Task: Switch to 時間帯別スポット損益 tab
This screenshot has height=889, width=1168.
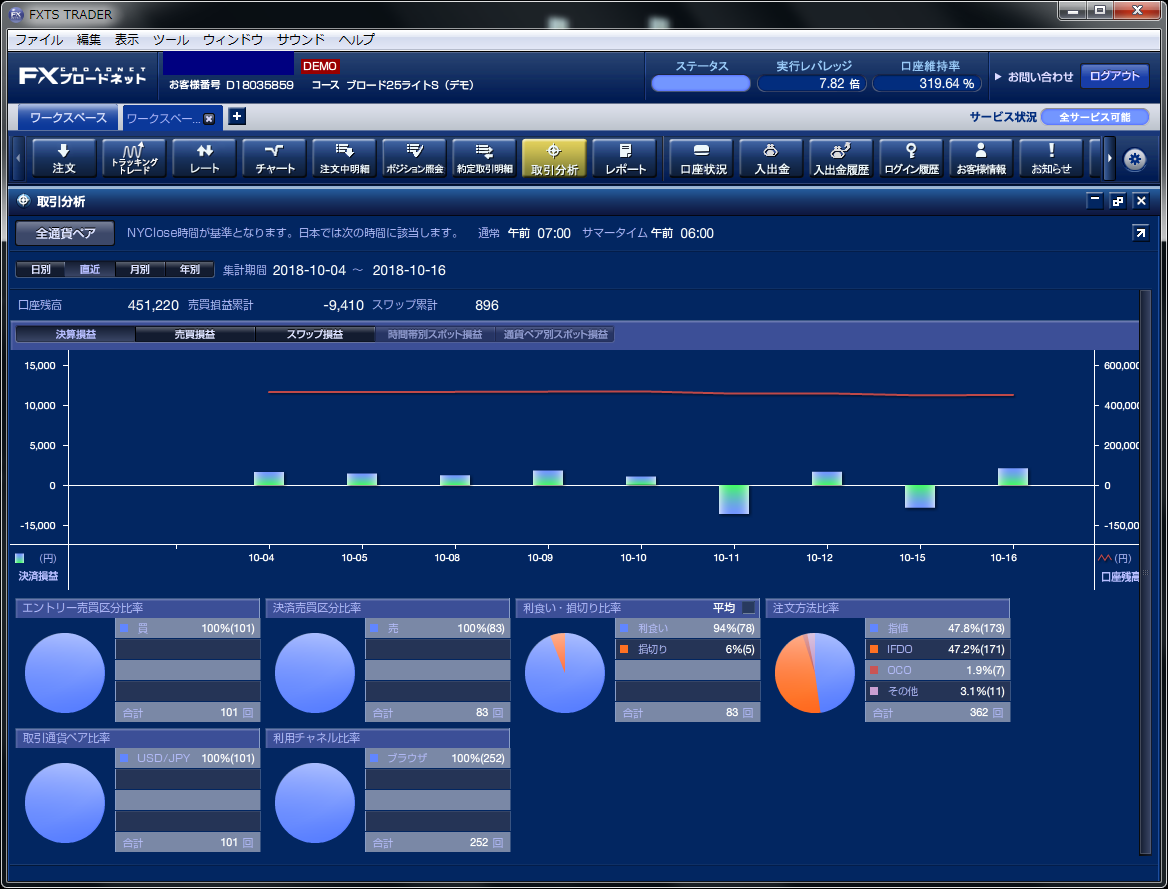Action: pyautogui.click(x=435, y=335)
